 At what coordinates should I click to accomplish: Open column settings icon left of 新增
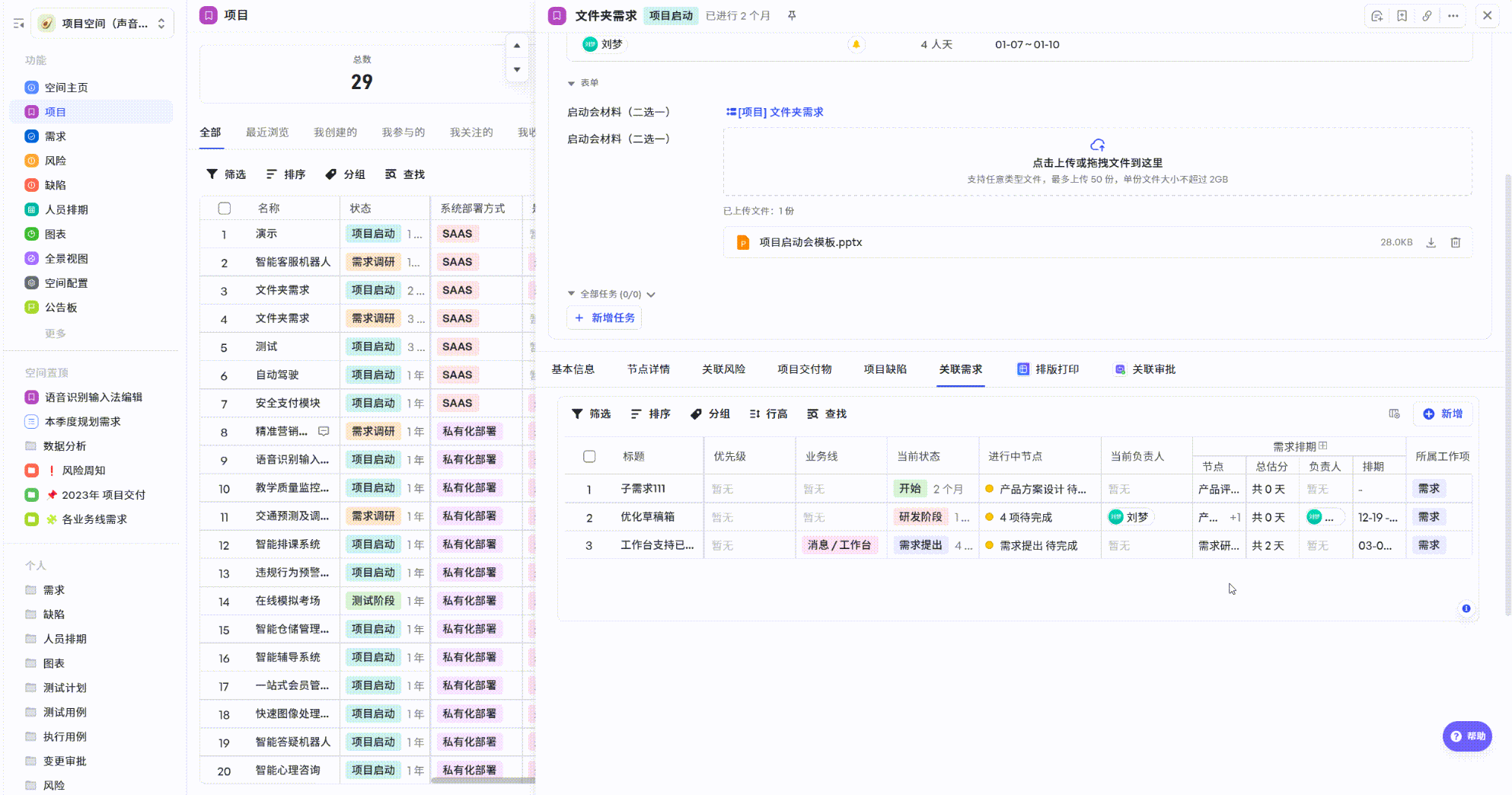pos(1394,413)
